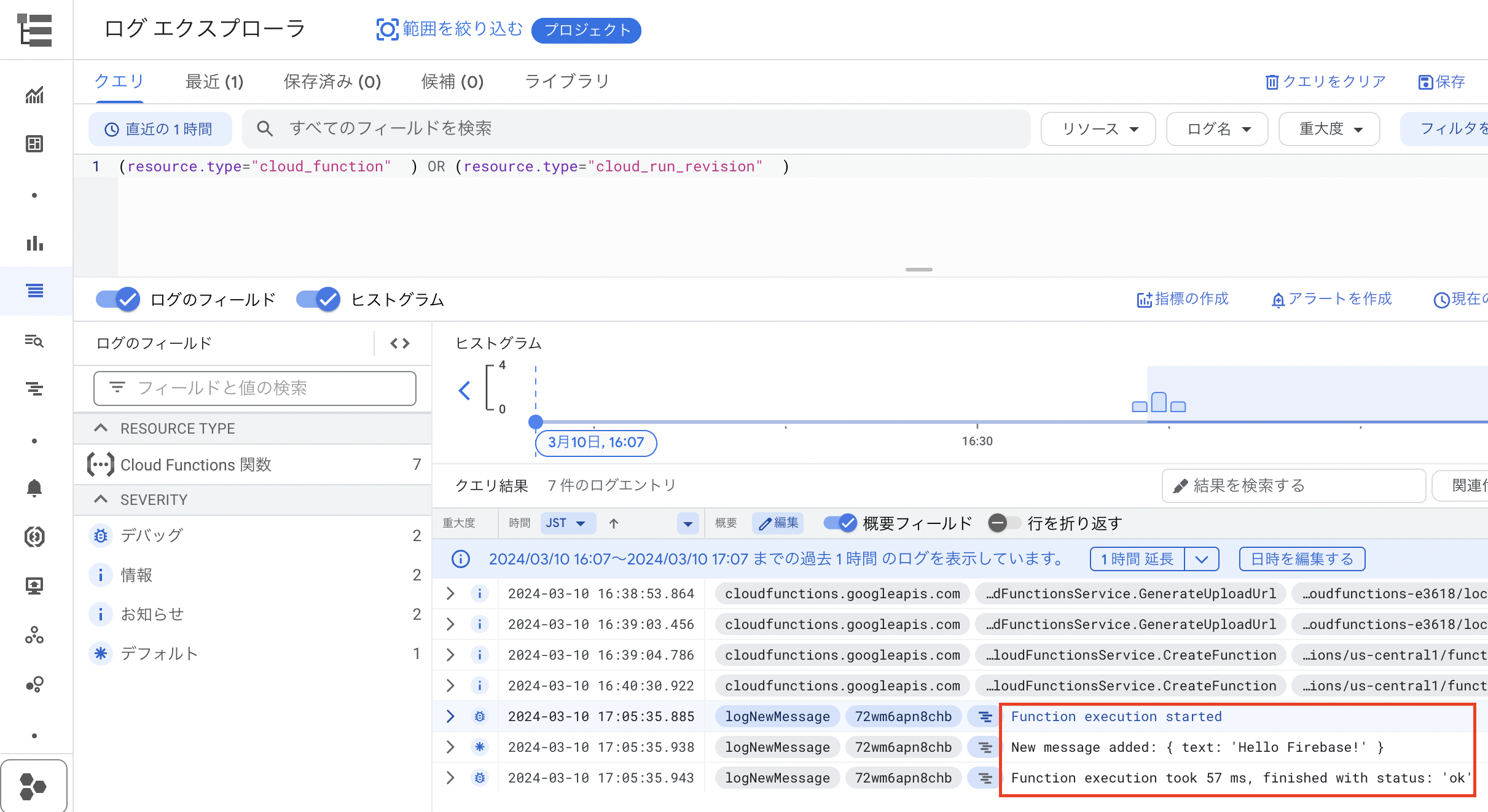The height and width of the screenshot is (812, 1488).
Task: Select the logs router icon in sidebar
Action: pyautogui.click(x=35, y=389)
